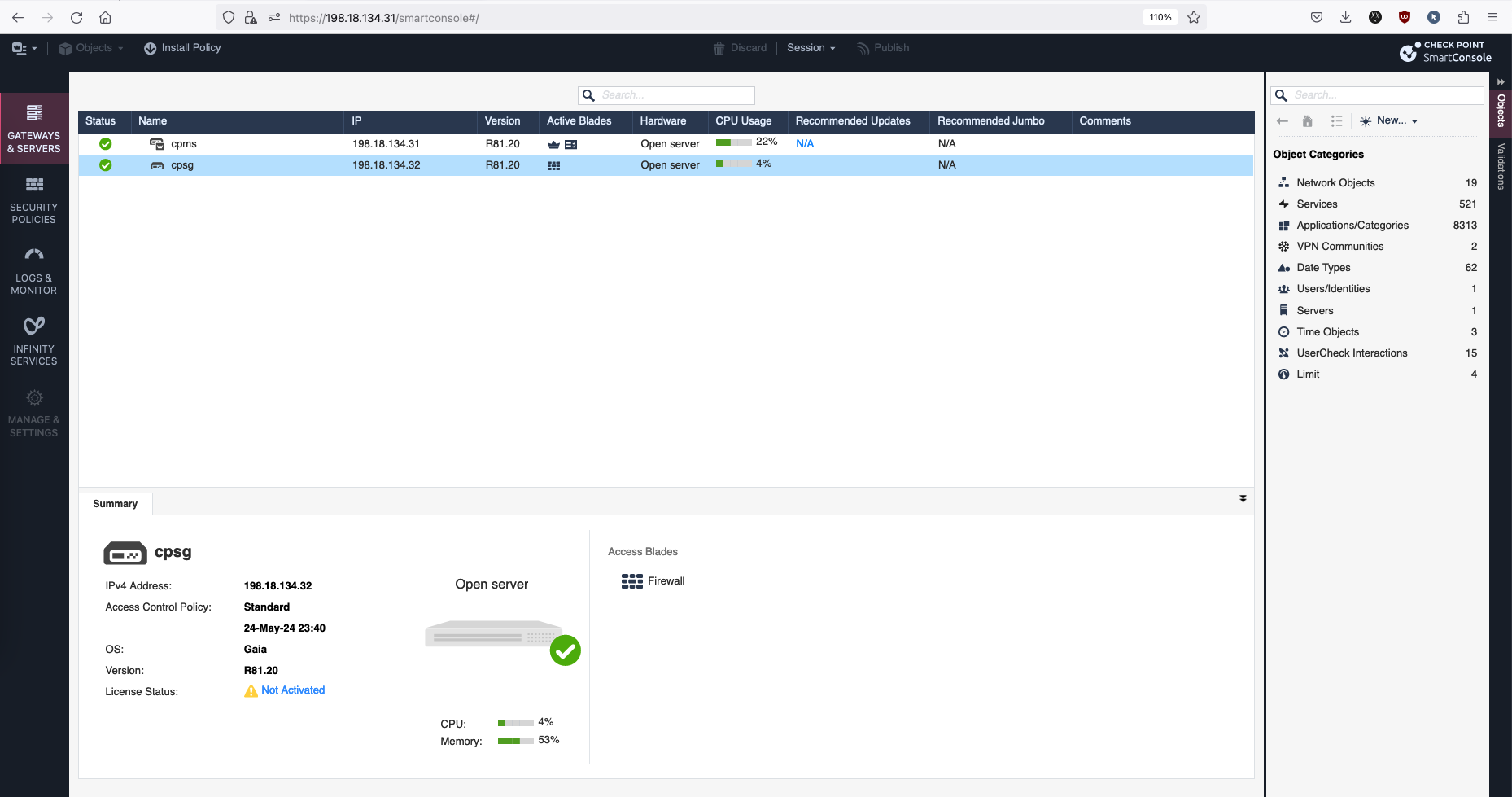The height and width of the screenshot is (797, 1512).
Task: Open Network Objects category
Action: [x=1335, y=183]
